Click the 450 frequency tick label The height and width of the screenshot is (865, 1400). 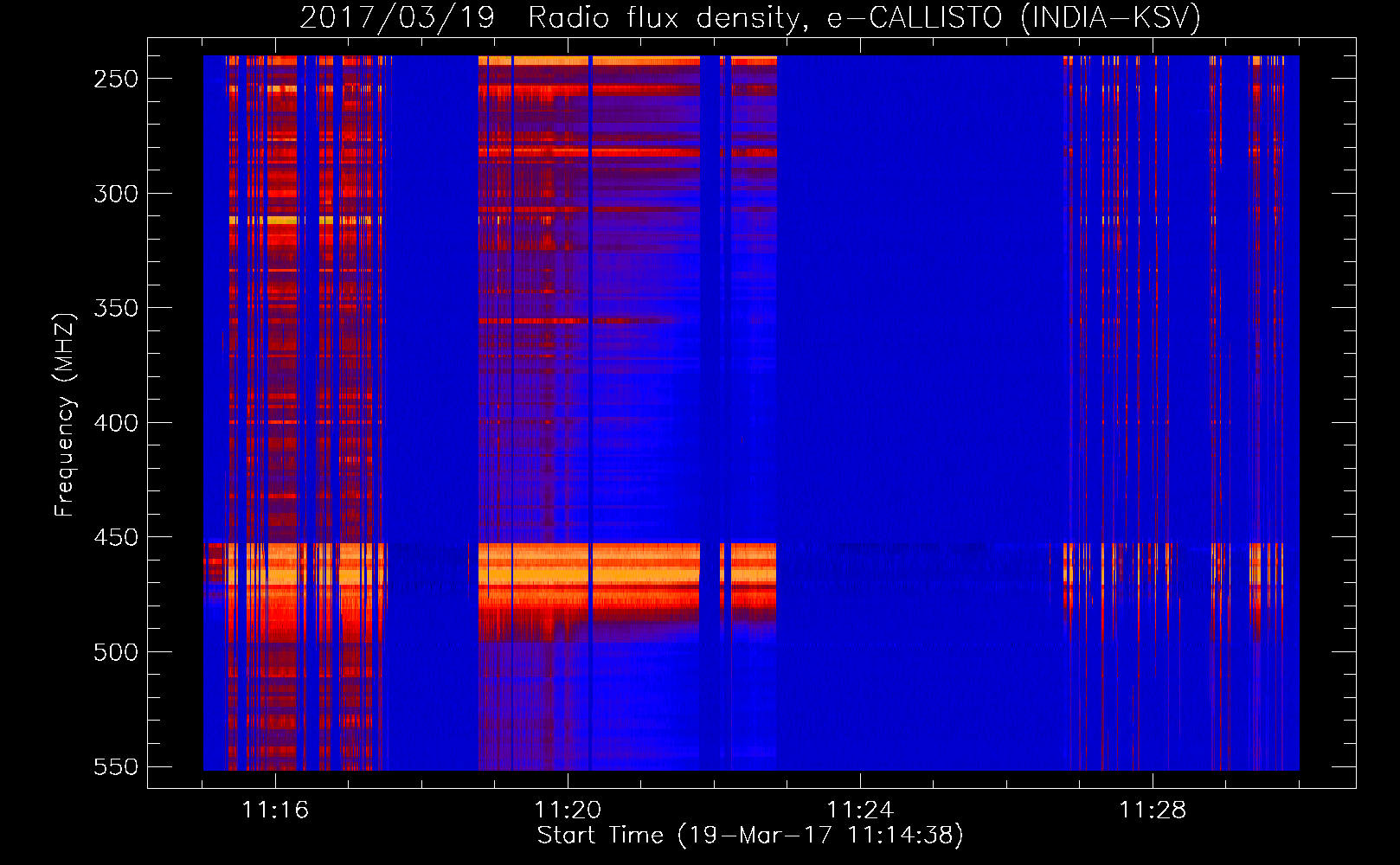click(x=116, y=537)
